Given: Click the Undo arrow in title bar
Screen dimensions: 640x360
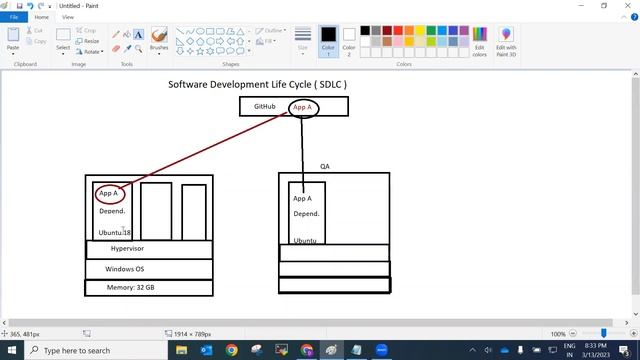Looking at the screenshot, I should tap(30, 6).
